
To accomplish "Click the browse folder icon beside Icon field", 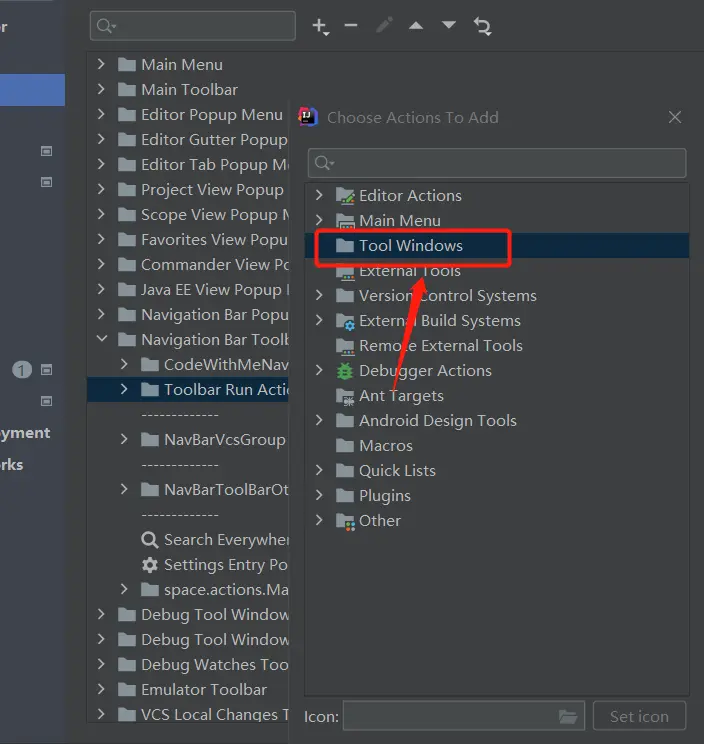I will [x=568, y=716].
